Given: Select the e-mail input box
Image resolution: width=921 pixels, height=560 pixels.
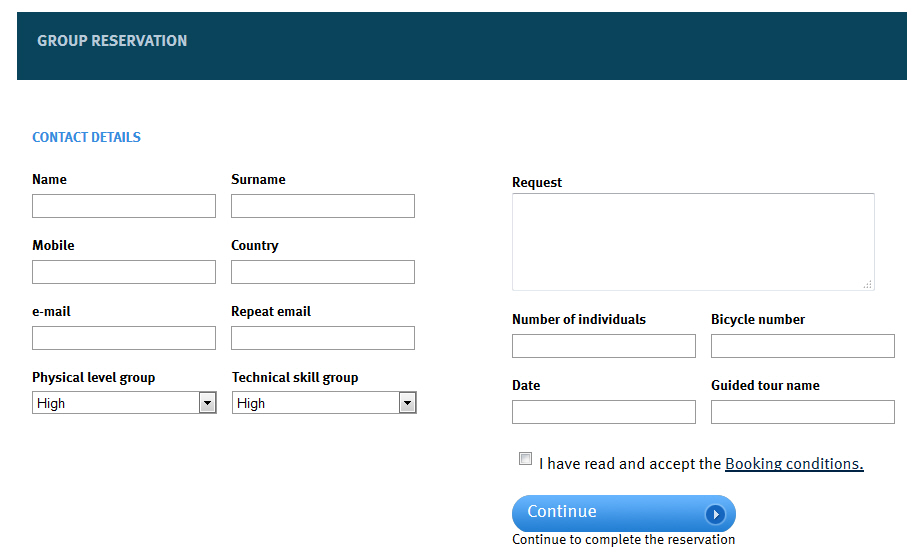Looking at the screenshot, I should [x=124, y=338].
